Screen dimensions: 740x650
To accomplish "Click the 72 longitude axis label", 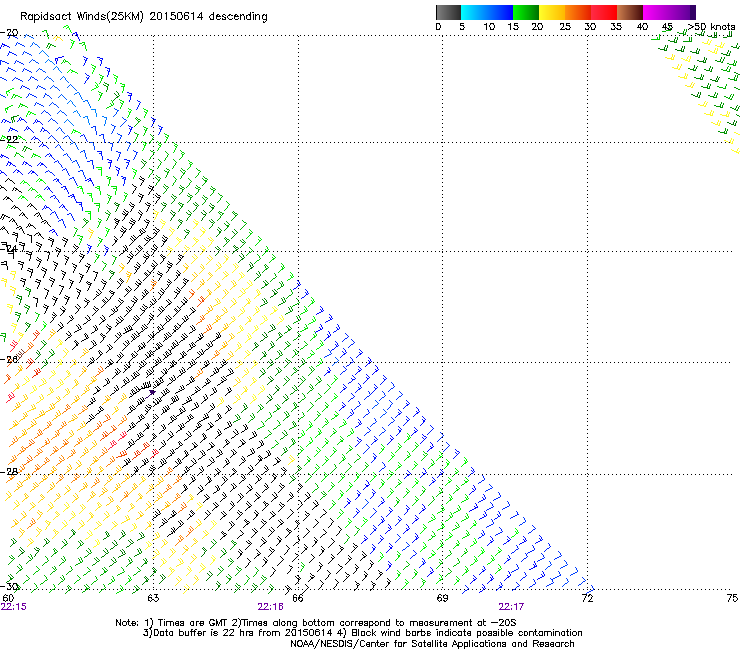I will pos(587,598).
